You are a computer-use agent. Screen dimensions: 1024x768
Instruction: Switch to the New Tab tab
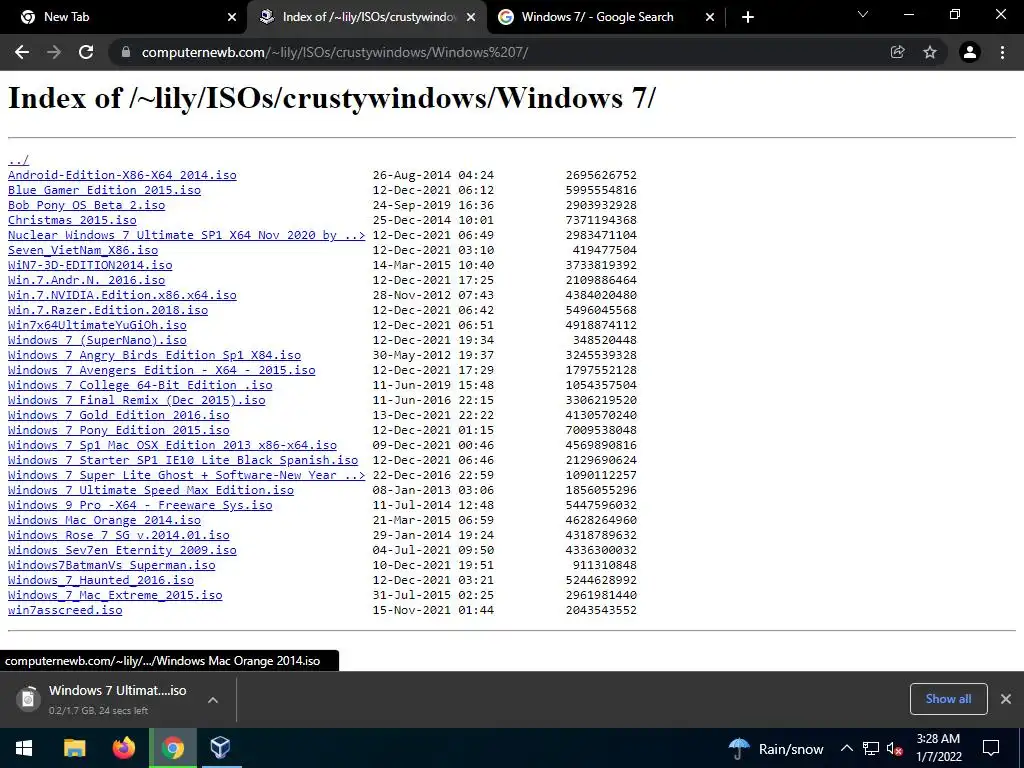(x=124, y=17)
